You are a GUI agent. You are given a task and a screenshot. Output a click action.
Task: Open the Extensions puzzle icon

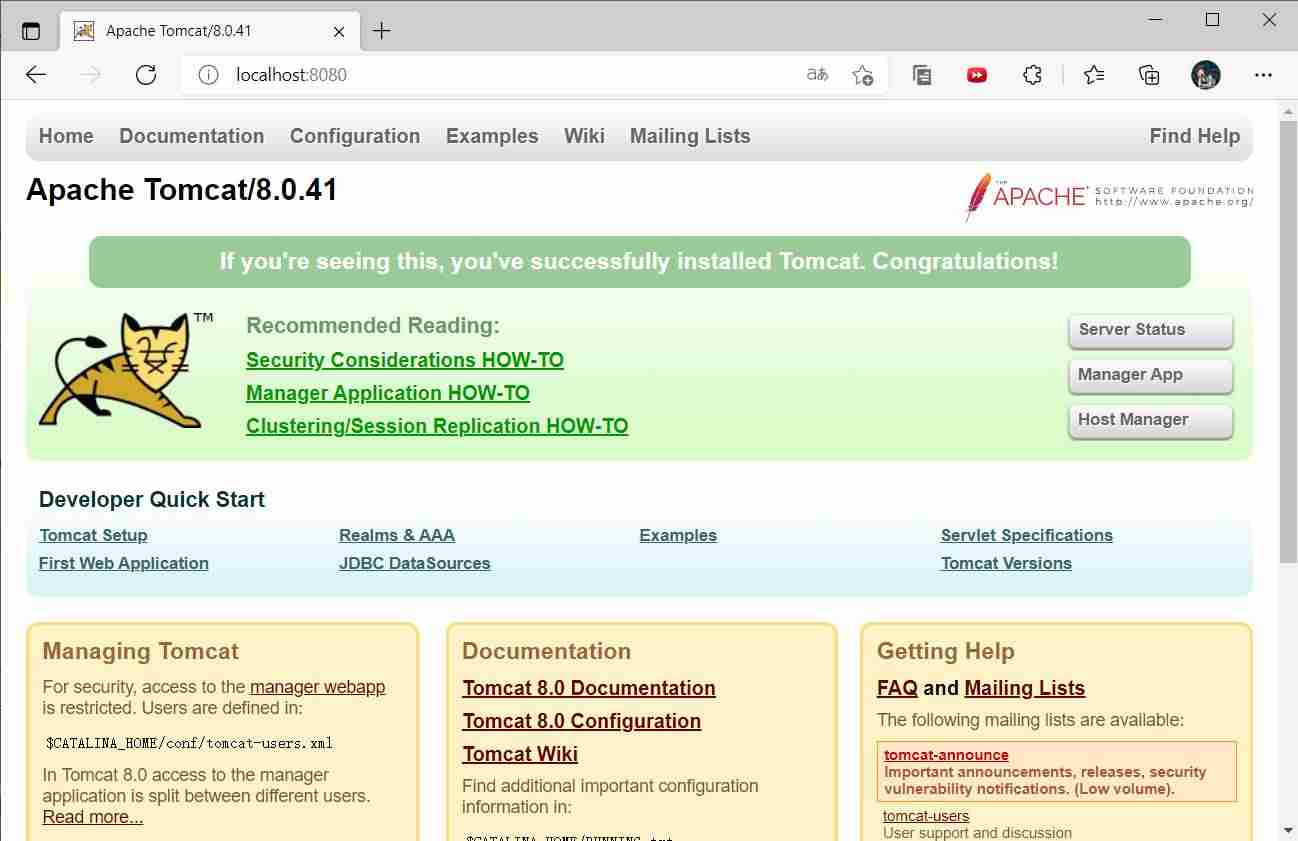[1032, 75]
